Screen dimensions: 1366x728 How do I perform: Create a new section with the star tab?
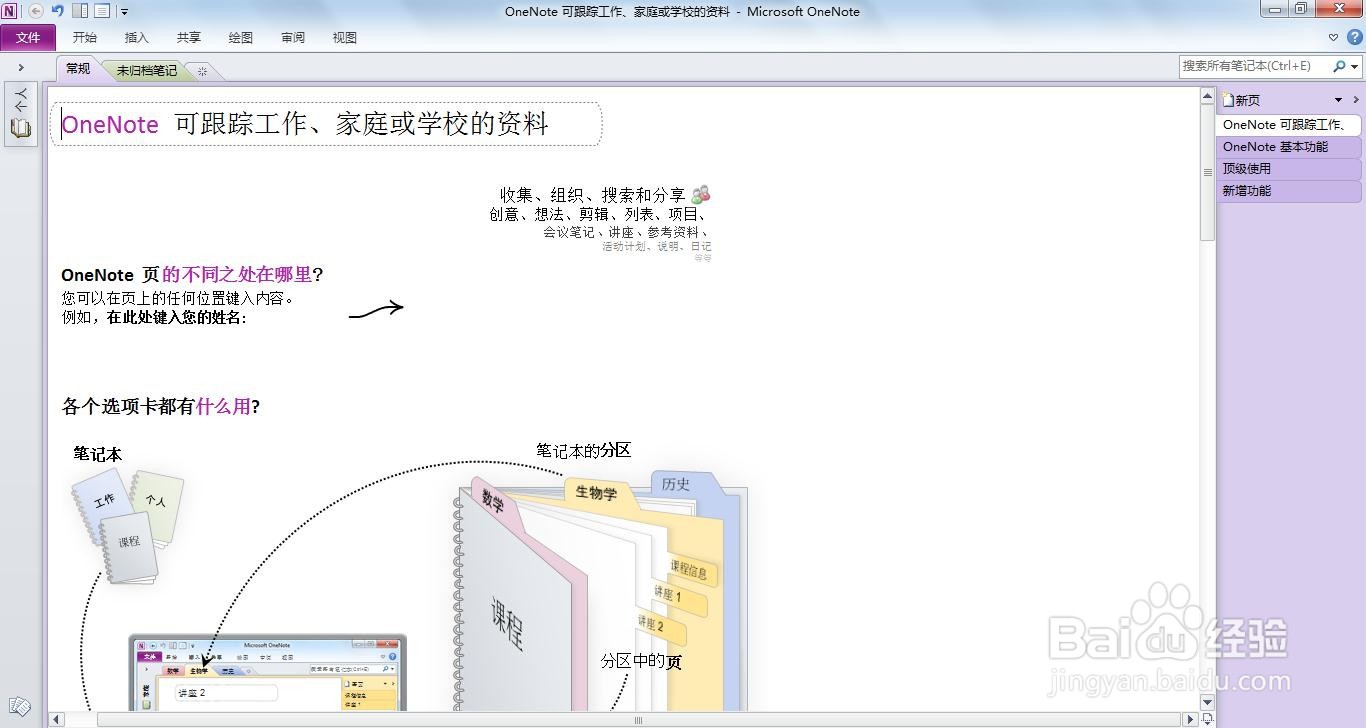203,71
